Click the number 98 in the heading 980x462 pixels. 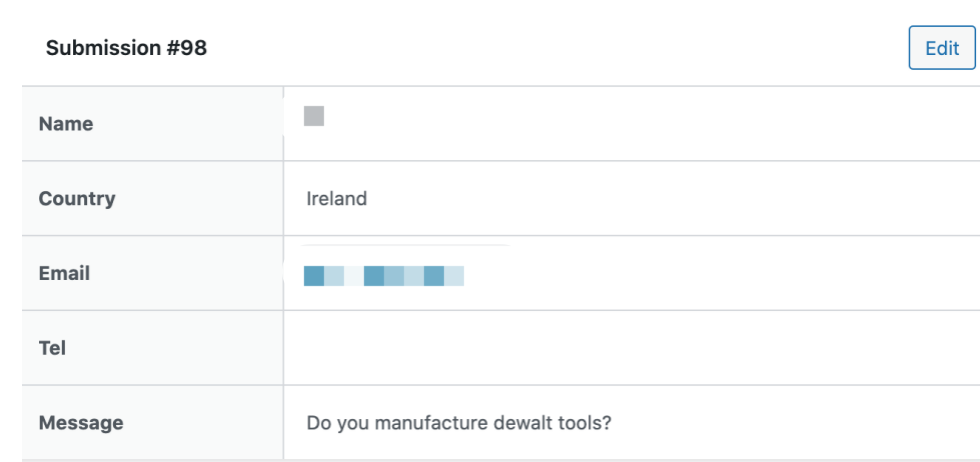pos(194,48)
